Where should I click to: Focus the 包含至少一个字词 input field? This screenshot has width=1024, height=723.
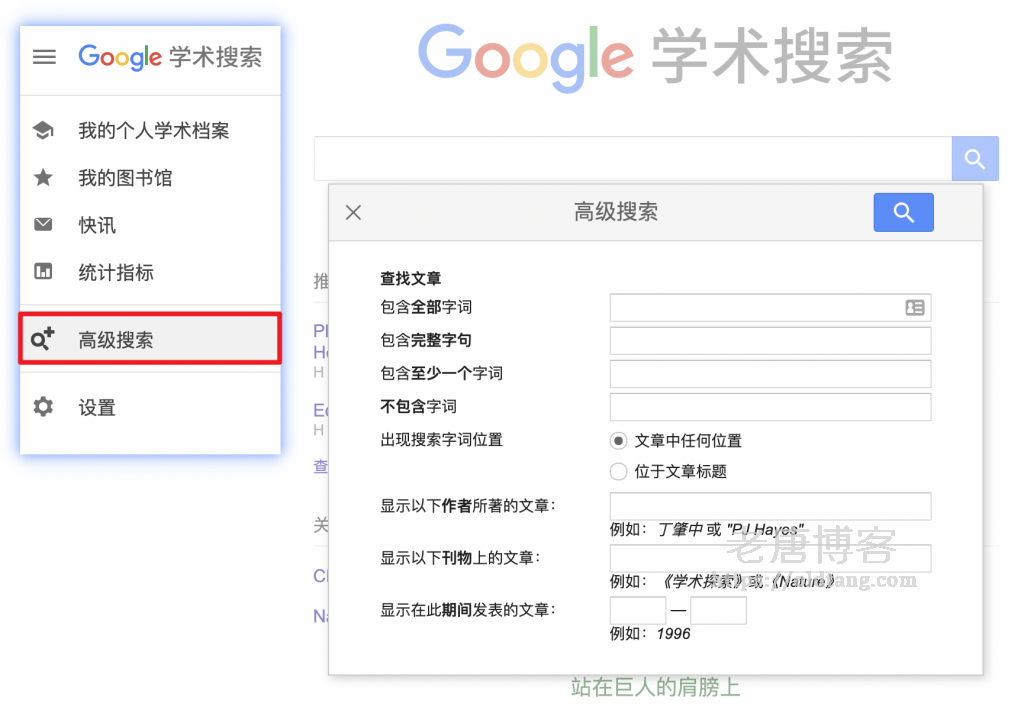(771, 374)
